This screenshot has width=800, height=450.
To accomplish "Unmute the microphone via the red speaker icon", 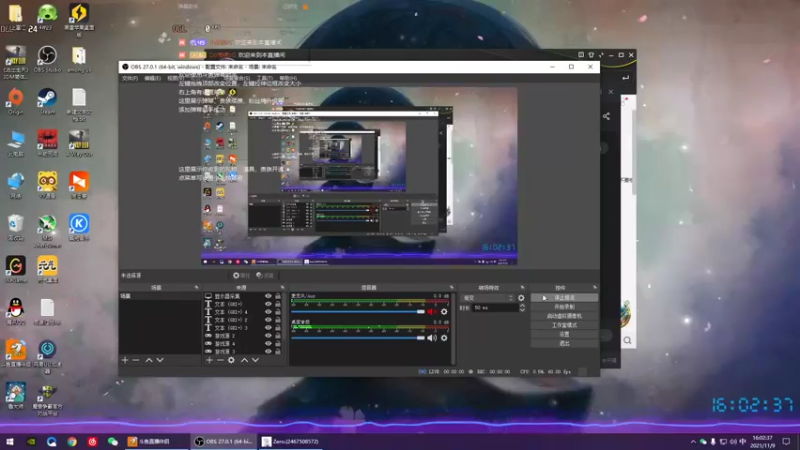I will 432,311.
